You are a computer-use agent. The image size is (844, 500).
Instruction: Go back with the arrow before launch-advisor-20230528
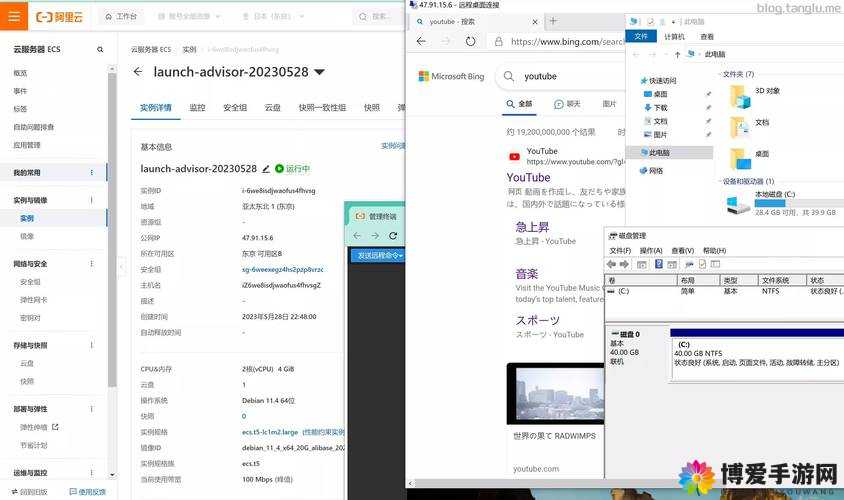click(x=138, y=72)
